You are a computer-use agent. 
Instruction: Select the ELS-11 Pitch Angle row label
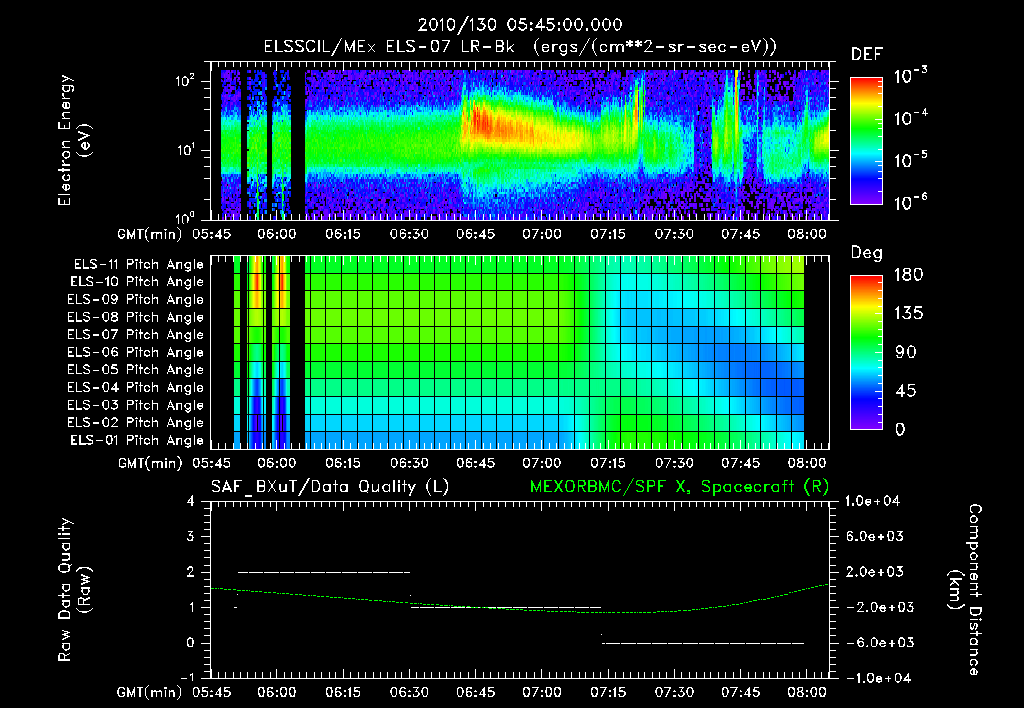pos(138,265)
